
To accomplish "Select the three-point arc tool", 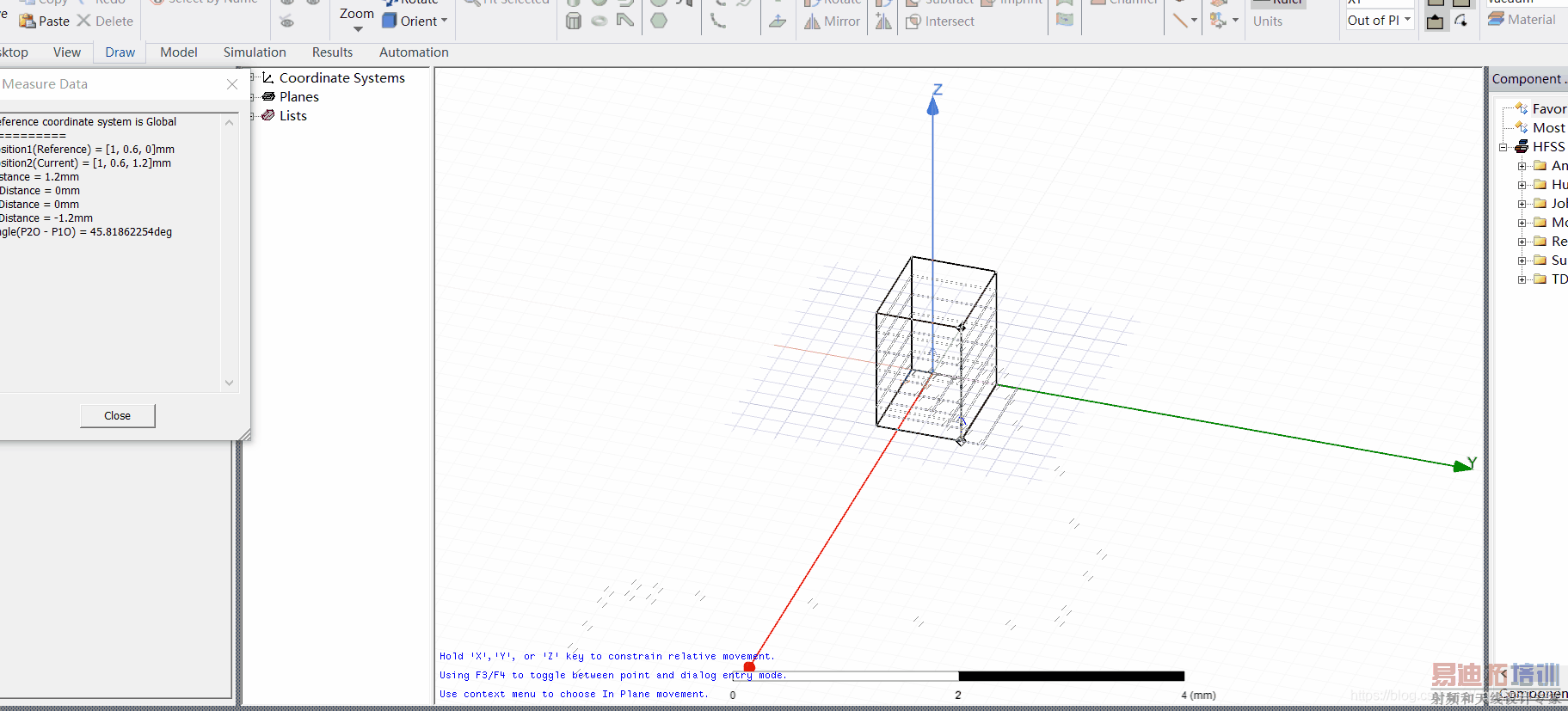I will tap(718, 21).
